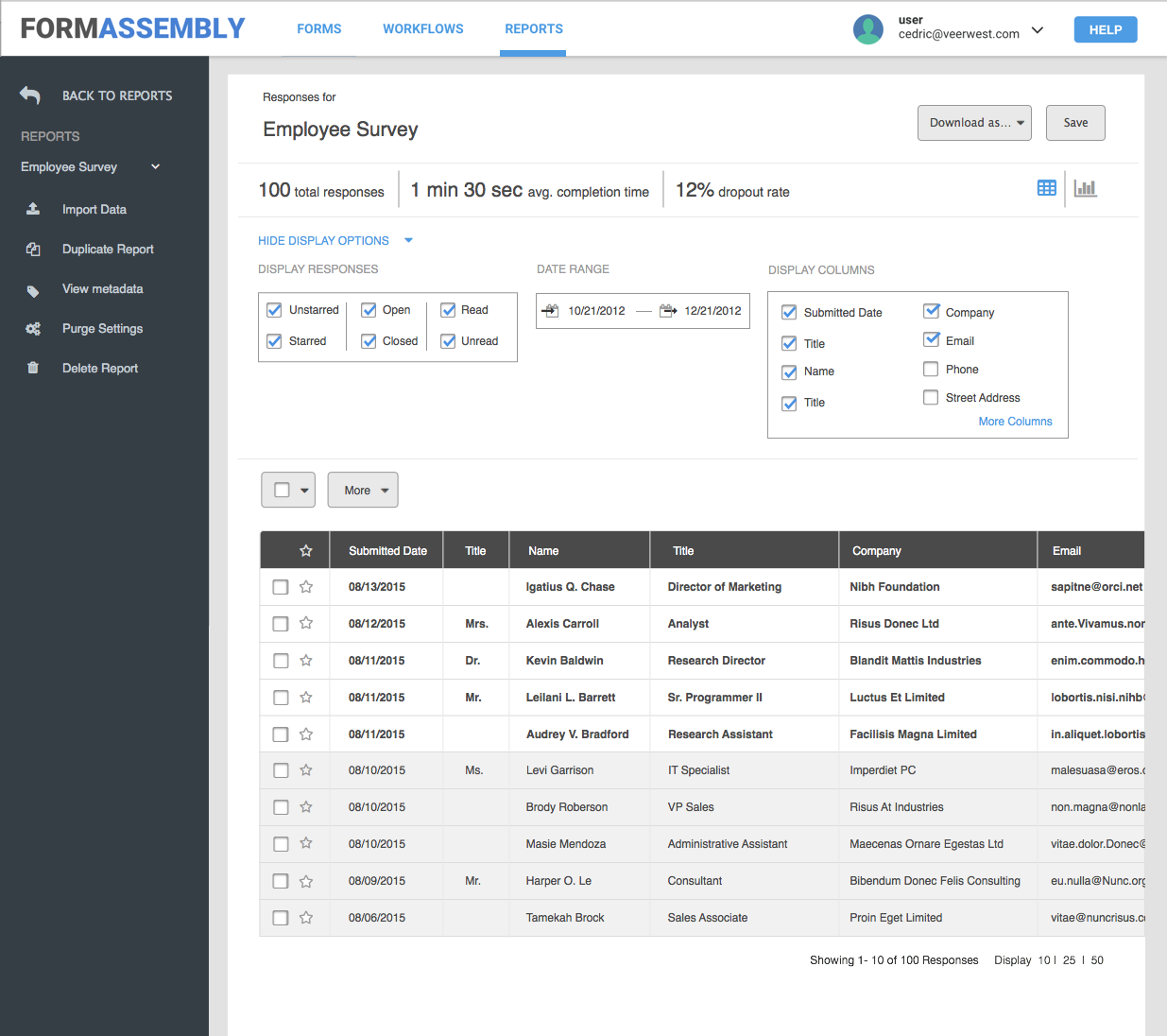Click the end date 12/21/2012 field
Image resolution: width=1167 pixels, height=1036 pixels.
pos(712,311)
